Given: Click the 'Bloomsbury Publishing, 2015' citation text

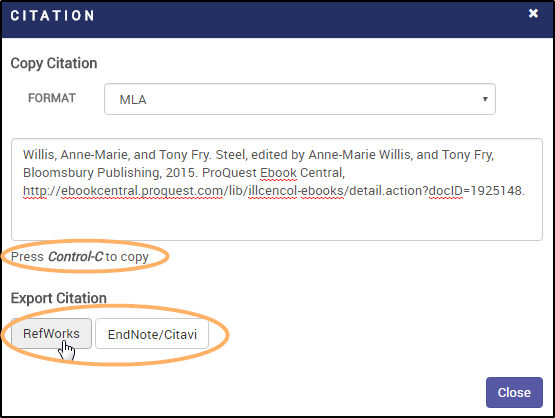Looking at the screenshot, I should pyautogui.click(x=109, y=173).
